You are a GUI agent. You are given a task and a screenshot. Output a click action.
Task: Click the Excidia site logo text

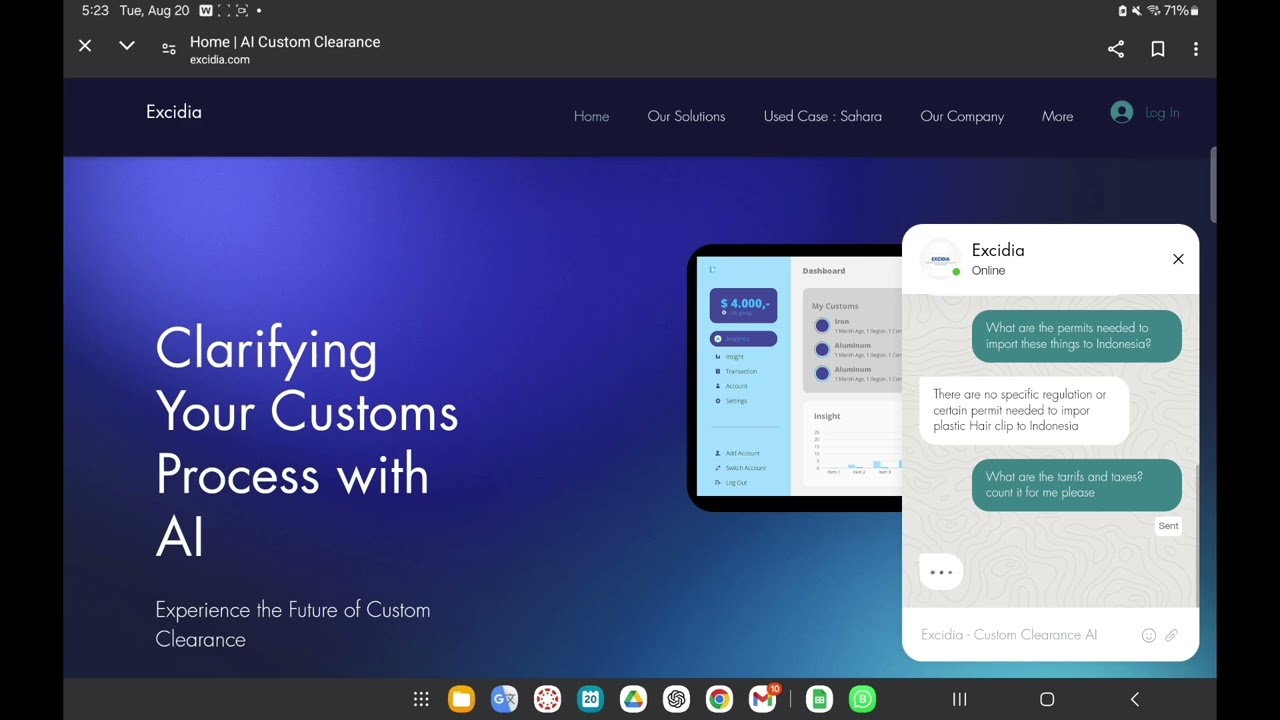174,112
